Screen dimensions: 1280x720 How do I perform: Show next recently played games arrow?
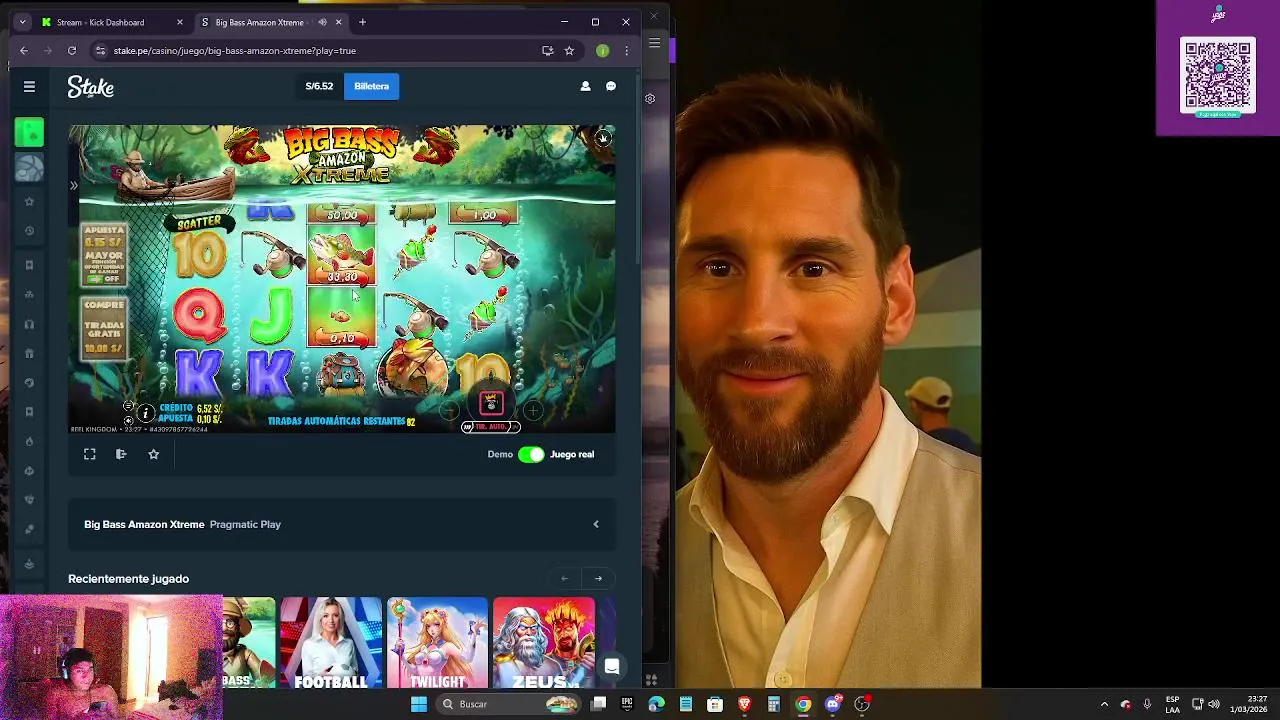tap(598, 578)
